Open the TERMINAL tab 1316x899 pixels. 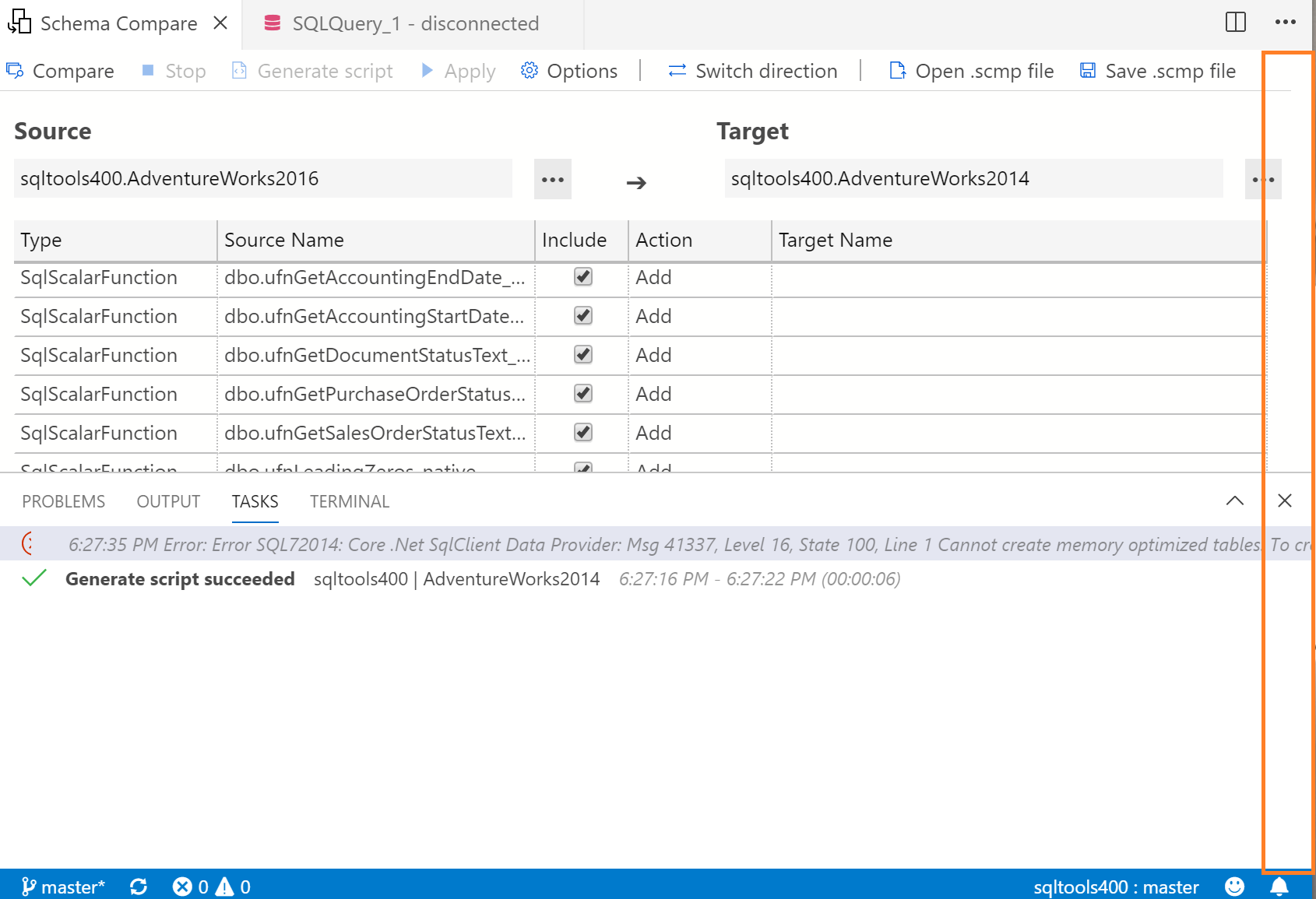pyautogui.click(x=349, y=501)
